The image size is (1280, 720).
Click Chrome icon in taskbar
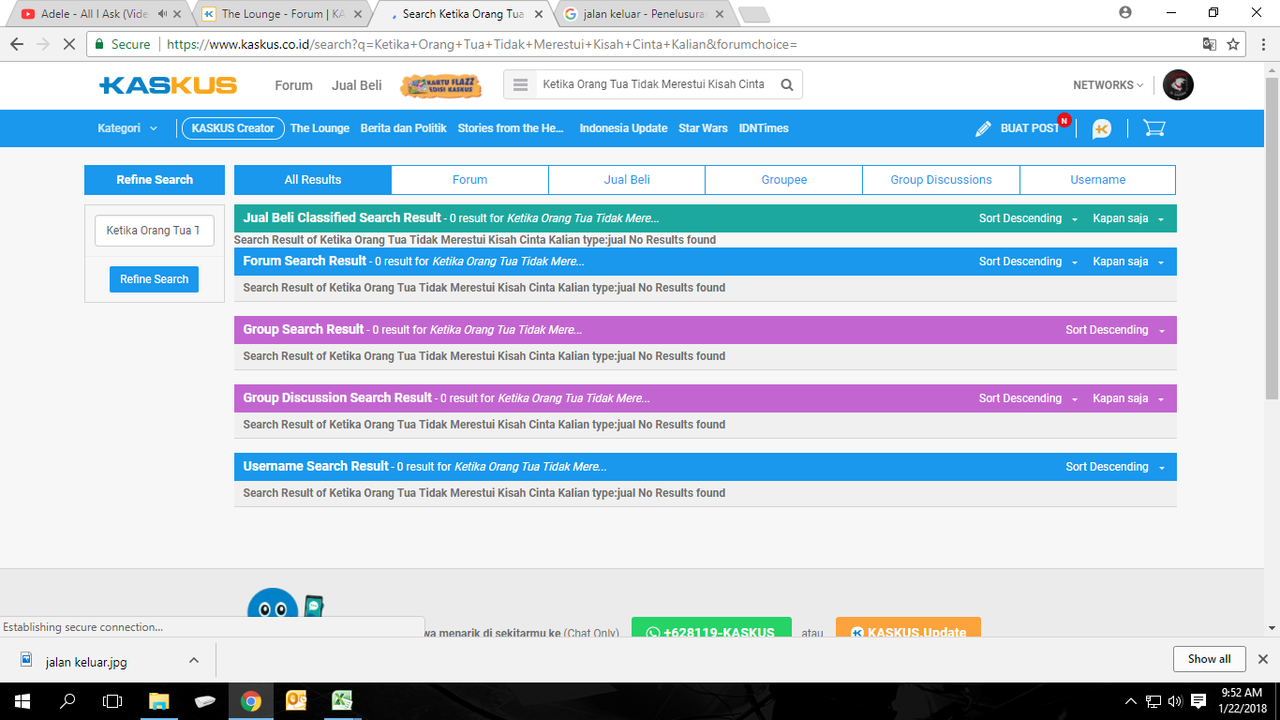pyautogui.click(x=251, y=701)
